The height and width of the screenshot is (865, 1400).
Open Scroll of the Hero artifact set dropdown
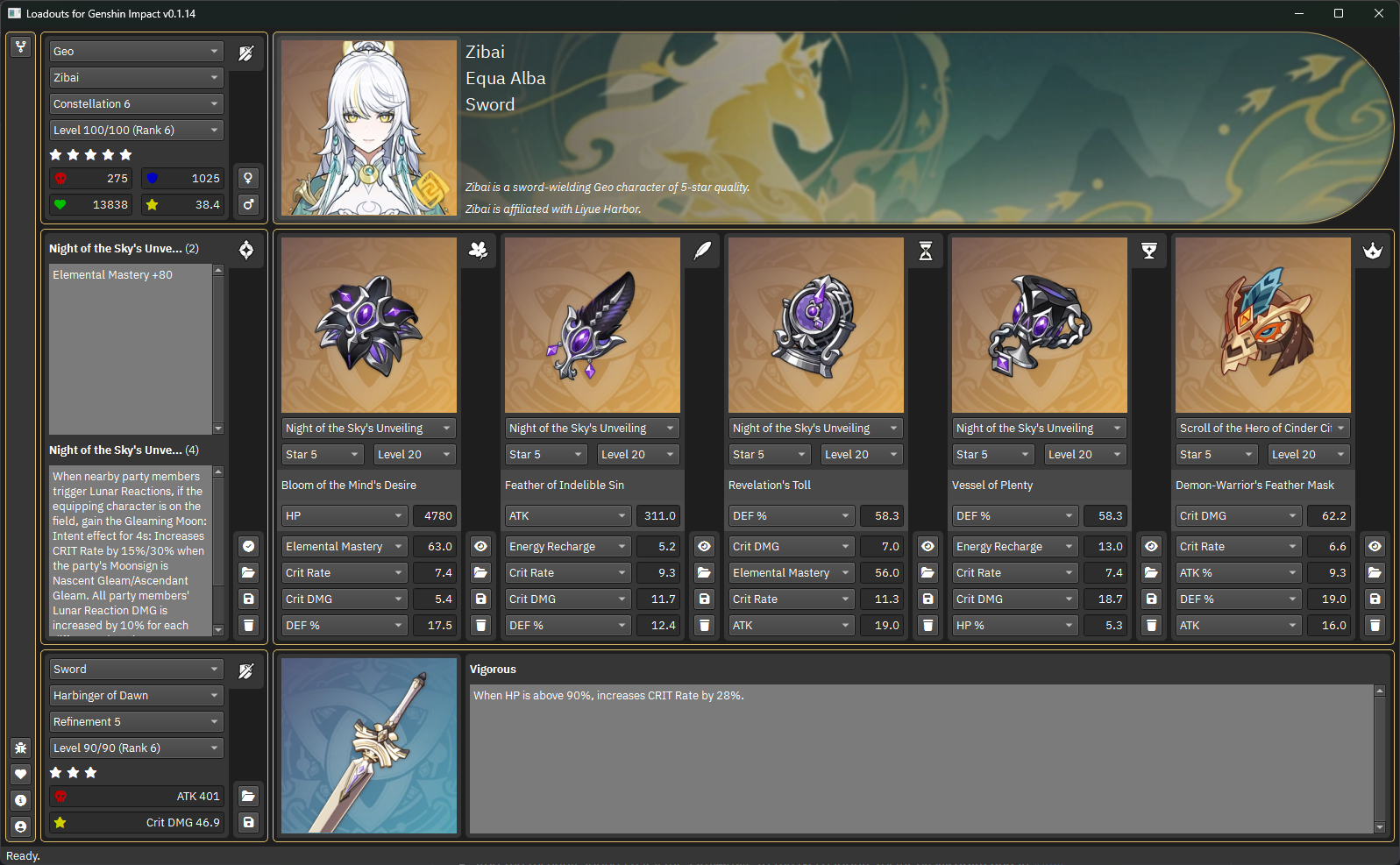click(1261, 428)
